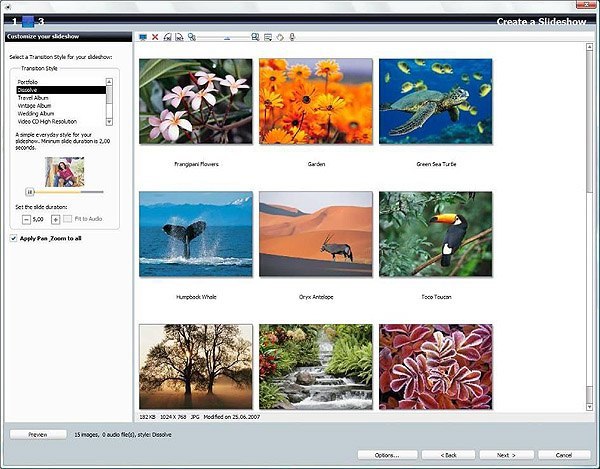
Task: Toggle Apply Pan, Zoom to all checkbox
Action: tap(13, 238)
